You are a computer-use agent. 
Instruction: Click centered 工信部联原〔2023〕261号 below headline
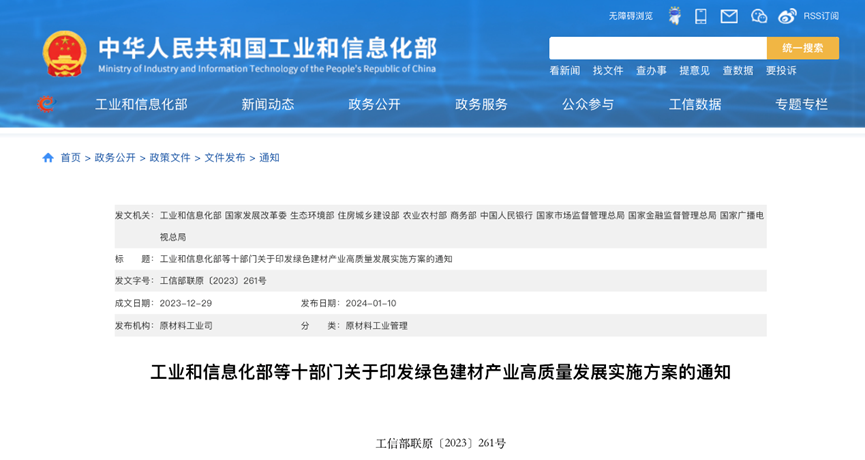440,443
